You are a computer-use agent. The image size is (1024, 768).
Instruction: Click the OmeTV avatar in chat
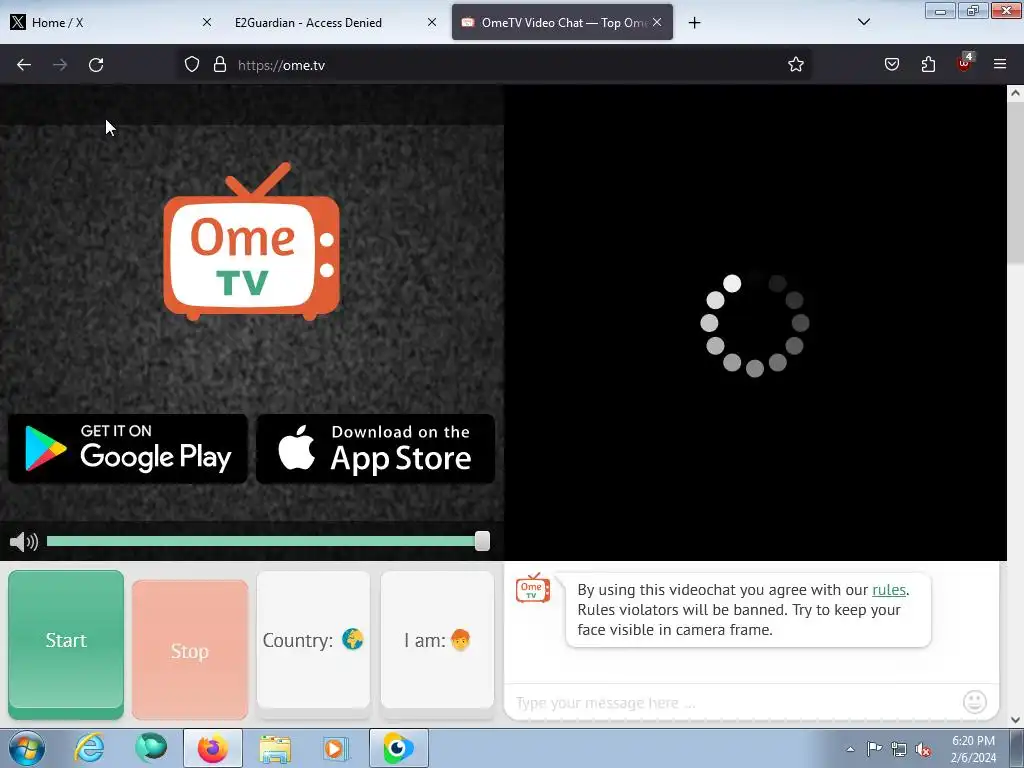[533, 588]
